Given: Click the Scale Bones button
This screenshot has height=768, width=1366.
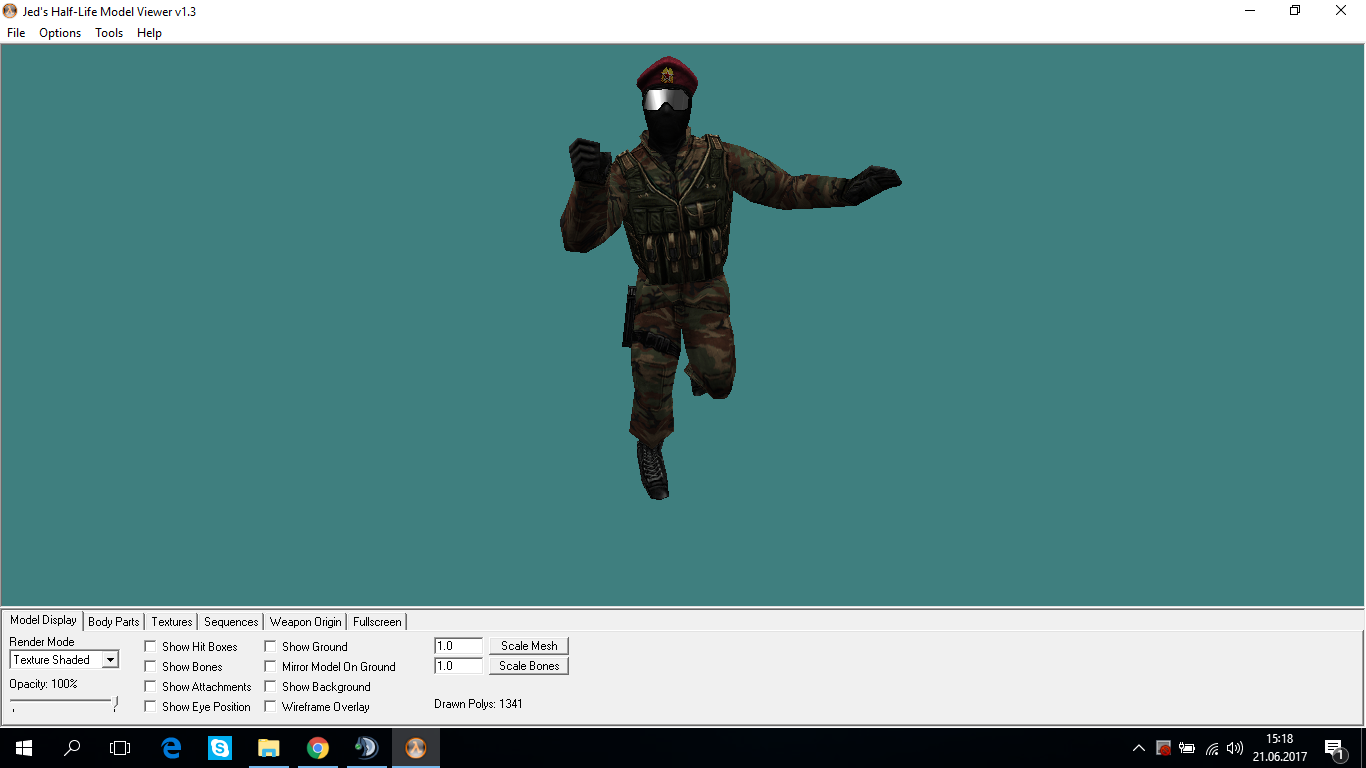Looking at the screenshot, I should pos(529,666).
